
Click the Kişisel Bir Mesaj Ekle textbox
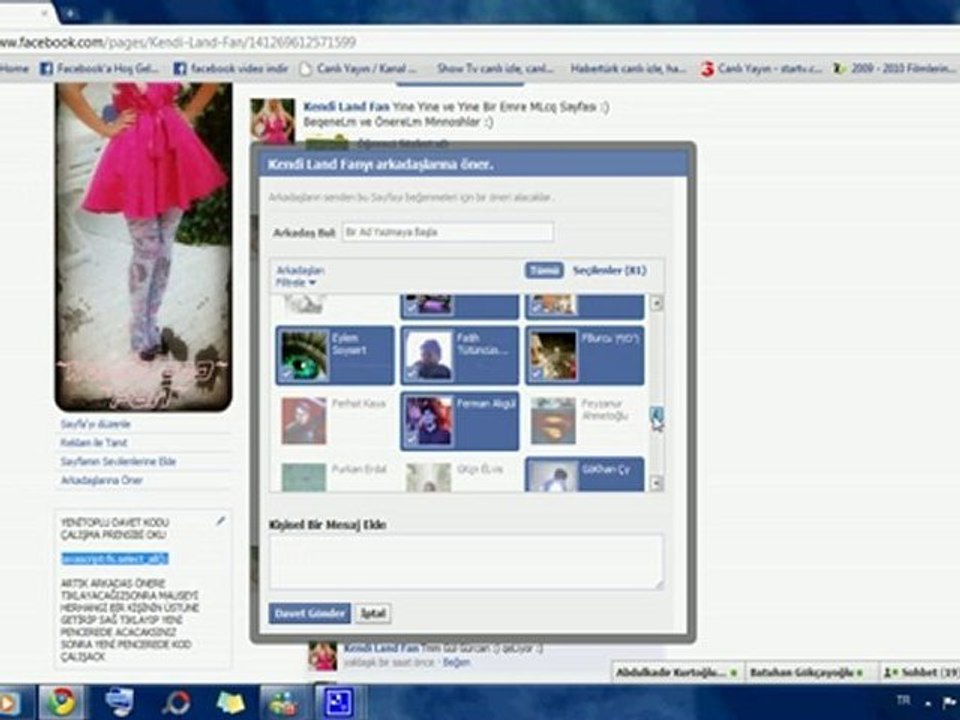click(x=466, y=562)
